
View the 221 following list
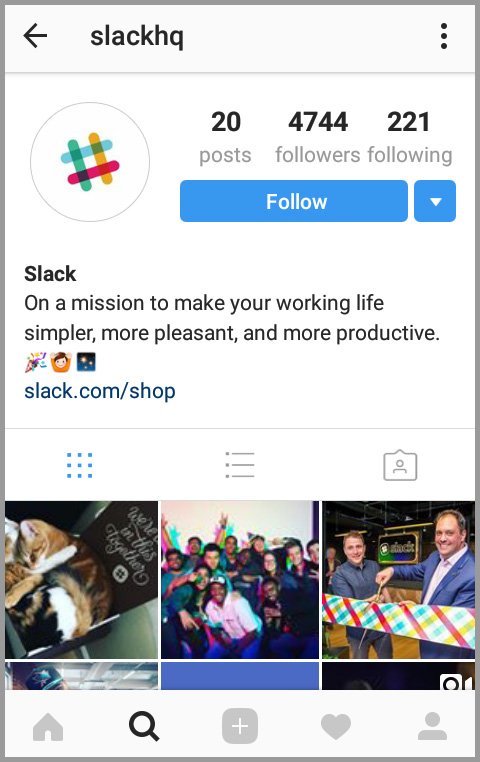pyautogui.click(x=410, y=138)
